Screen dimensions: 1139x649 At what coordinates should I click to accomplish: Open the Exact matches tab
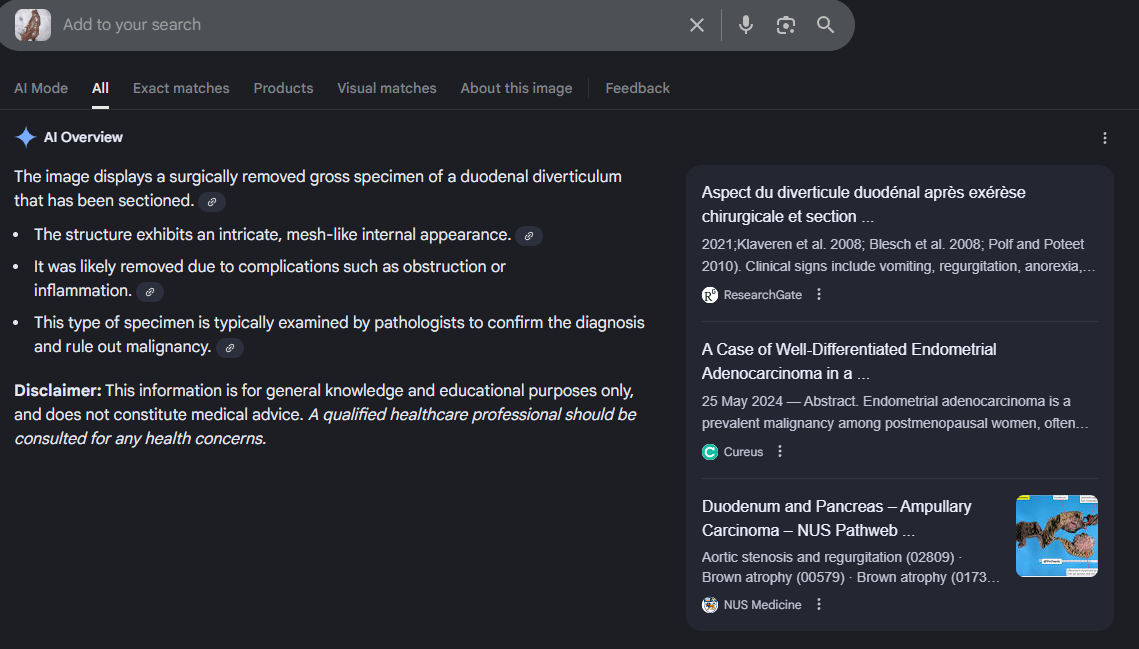(181, 88)
